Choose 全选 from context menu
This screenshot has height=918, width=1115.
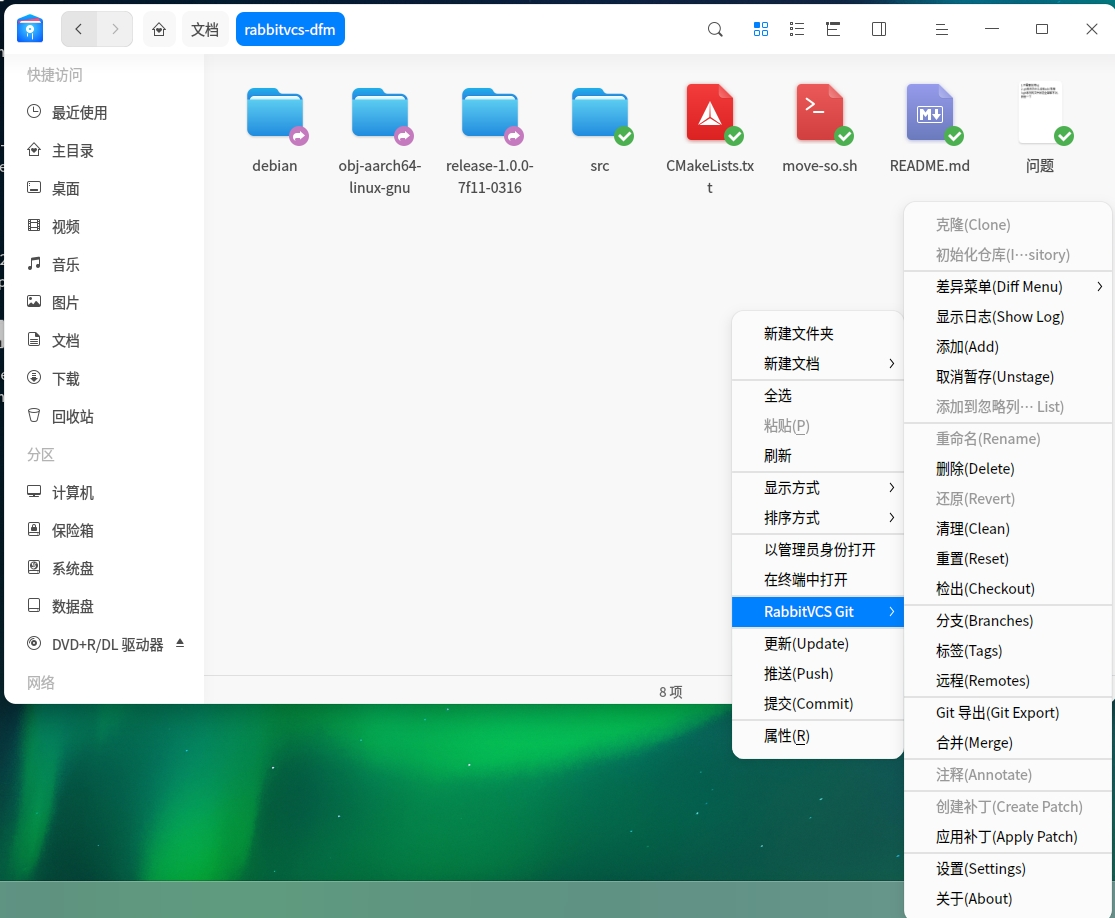(818, 395)
